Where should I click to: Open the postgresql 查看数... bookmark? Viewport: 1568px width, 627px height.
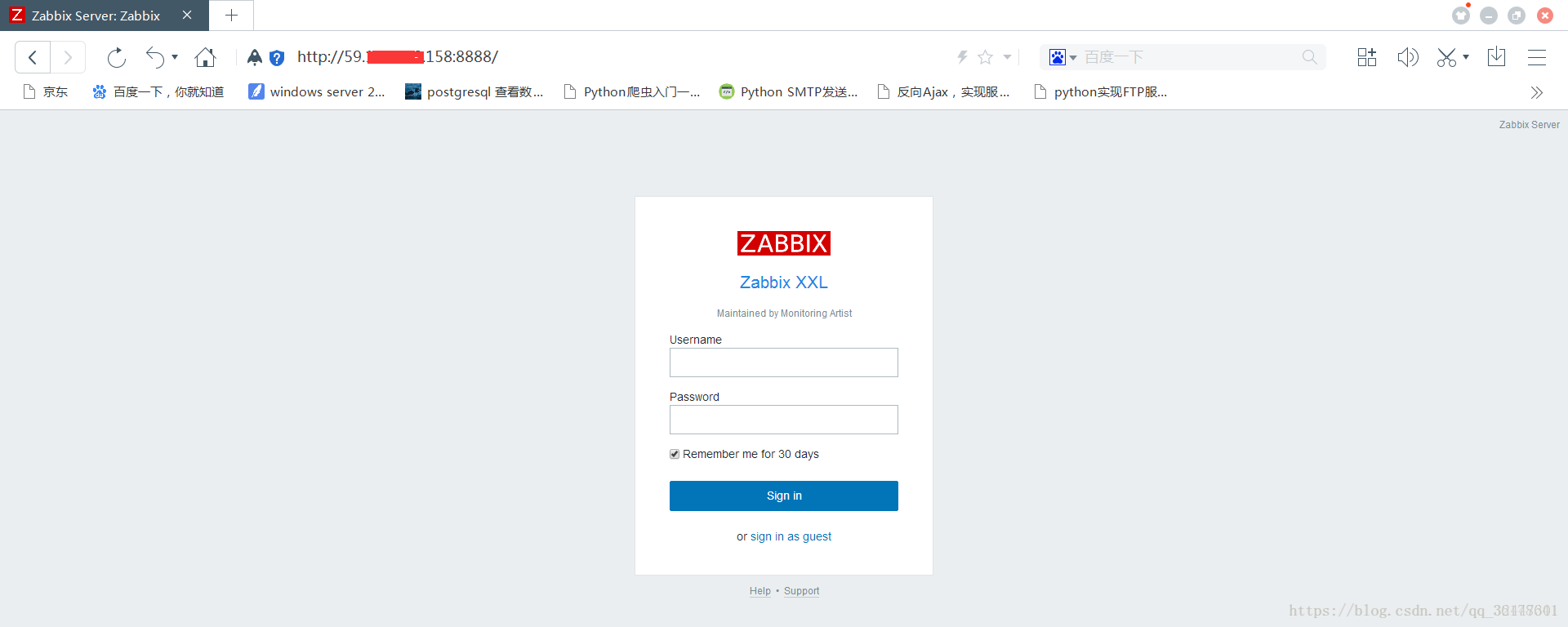[474, 92]
